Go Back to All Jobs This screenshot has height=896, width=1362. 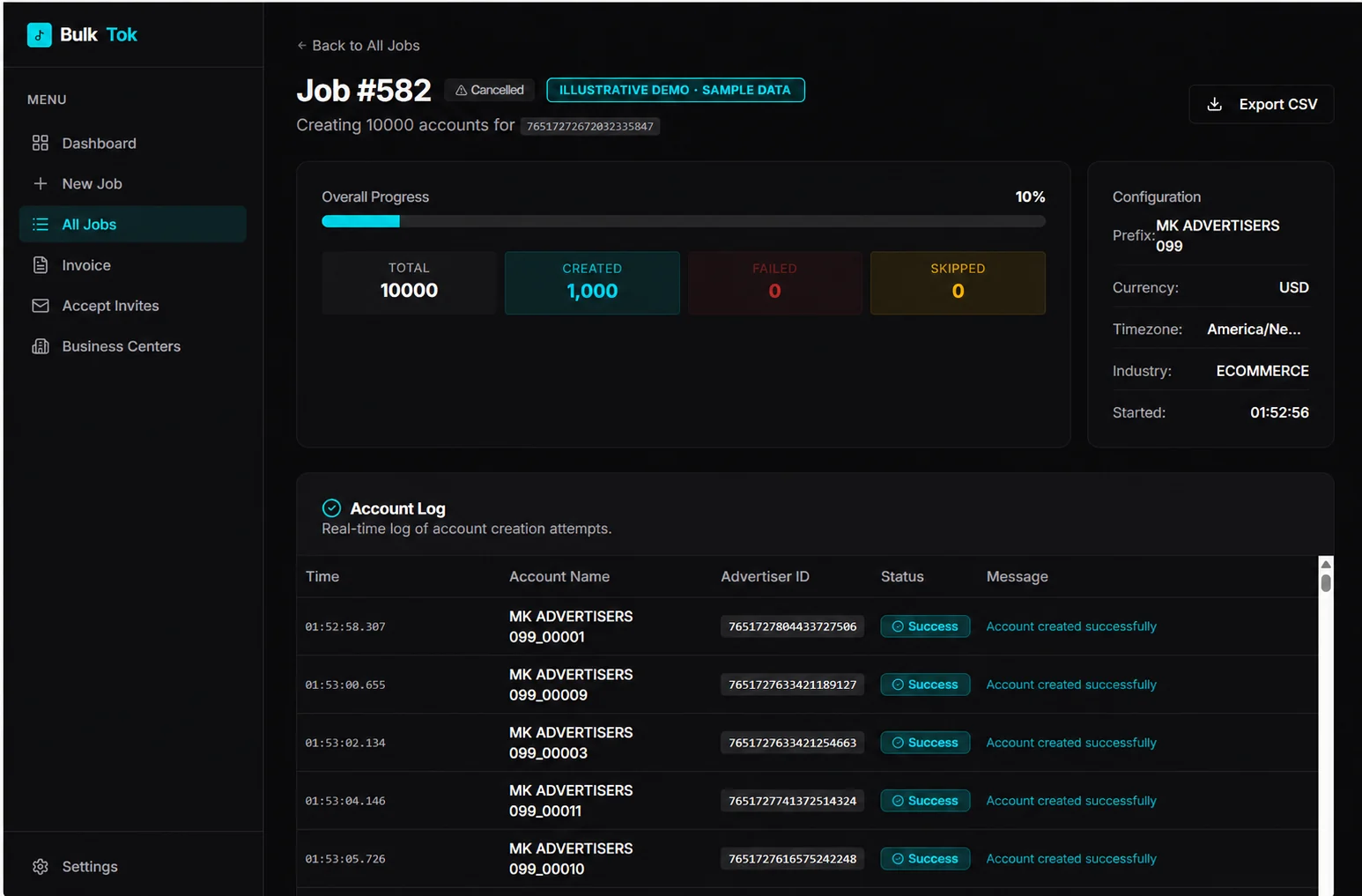358,45
